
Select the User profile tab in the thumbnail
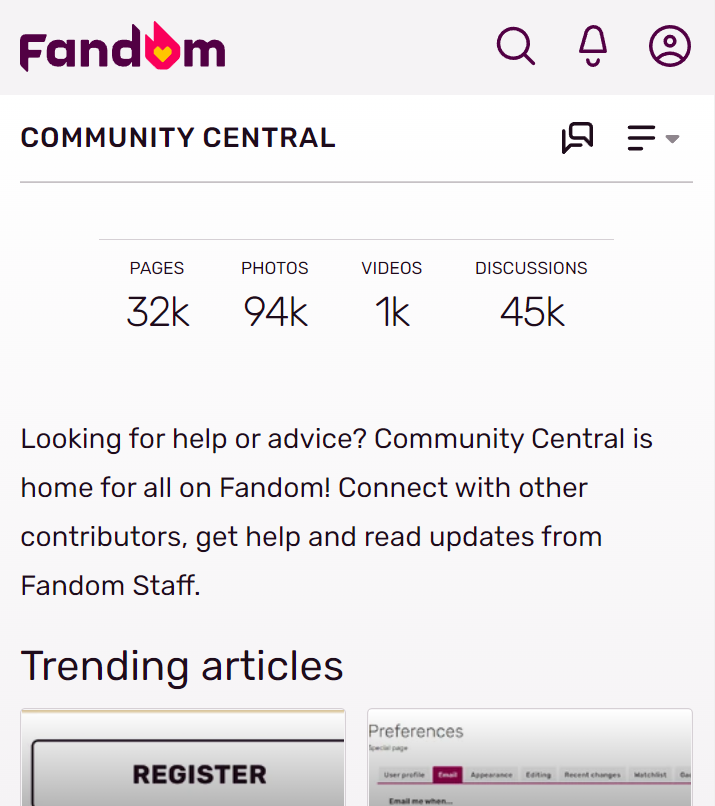pos(404,775)
